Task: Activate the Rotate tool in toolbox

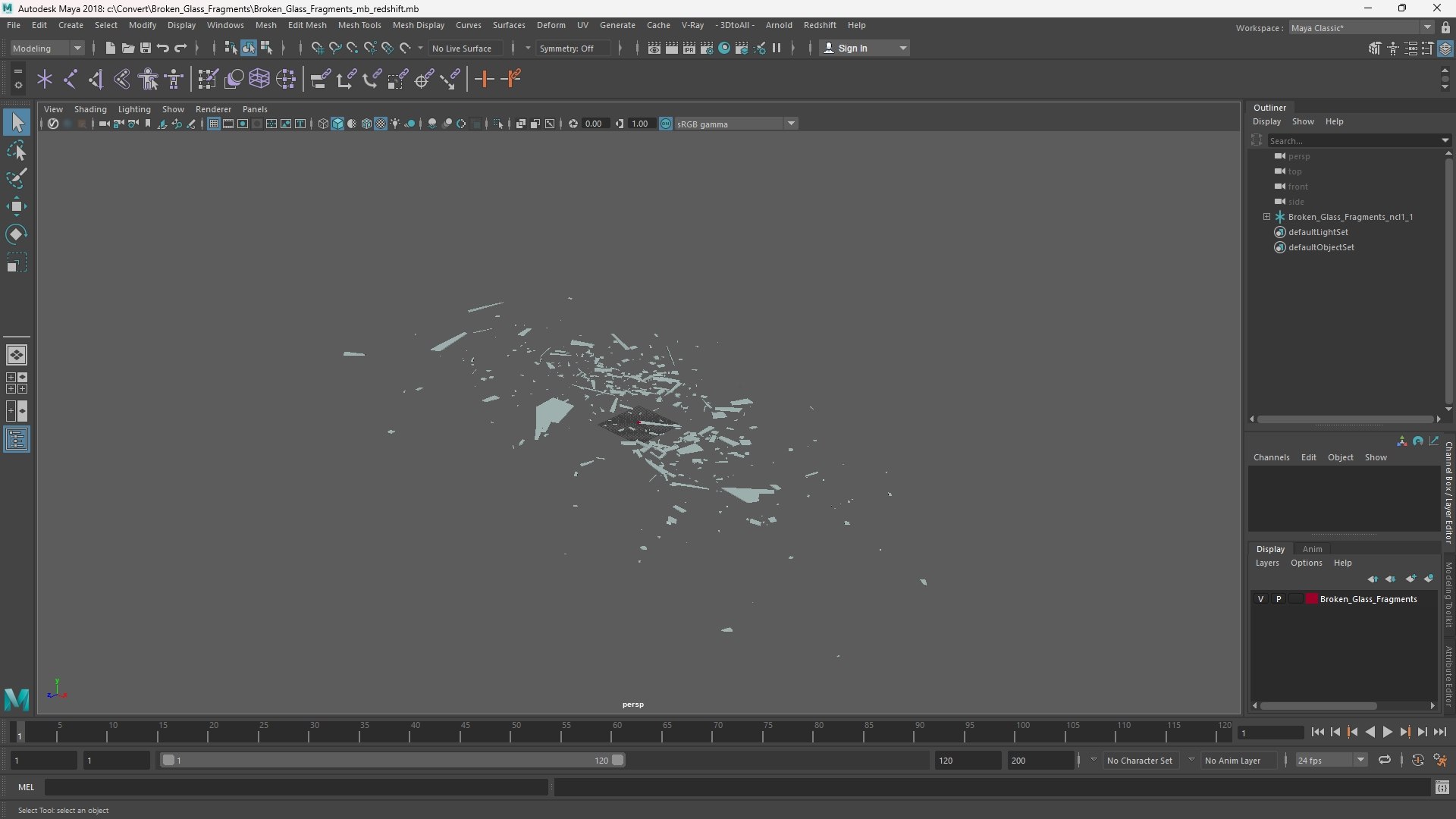Action: pos(17,234)
